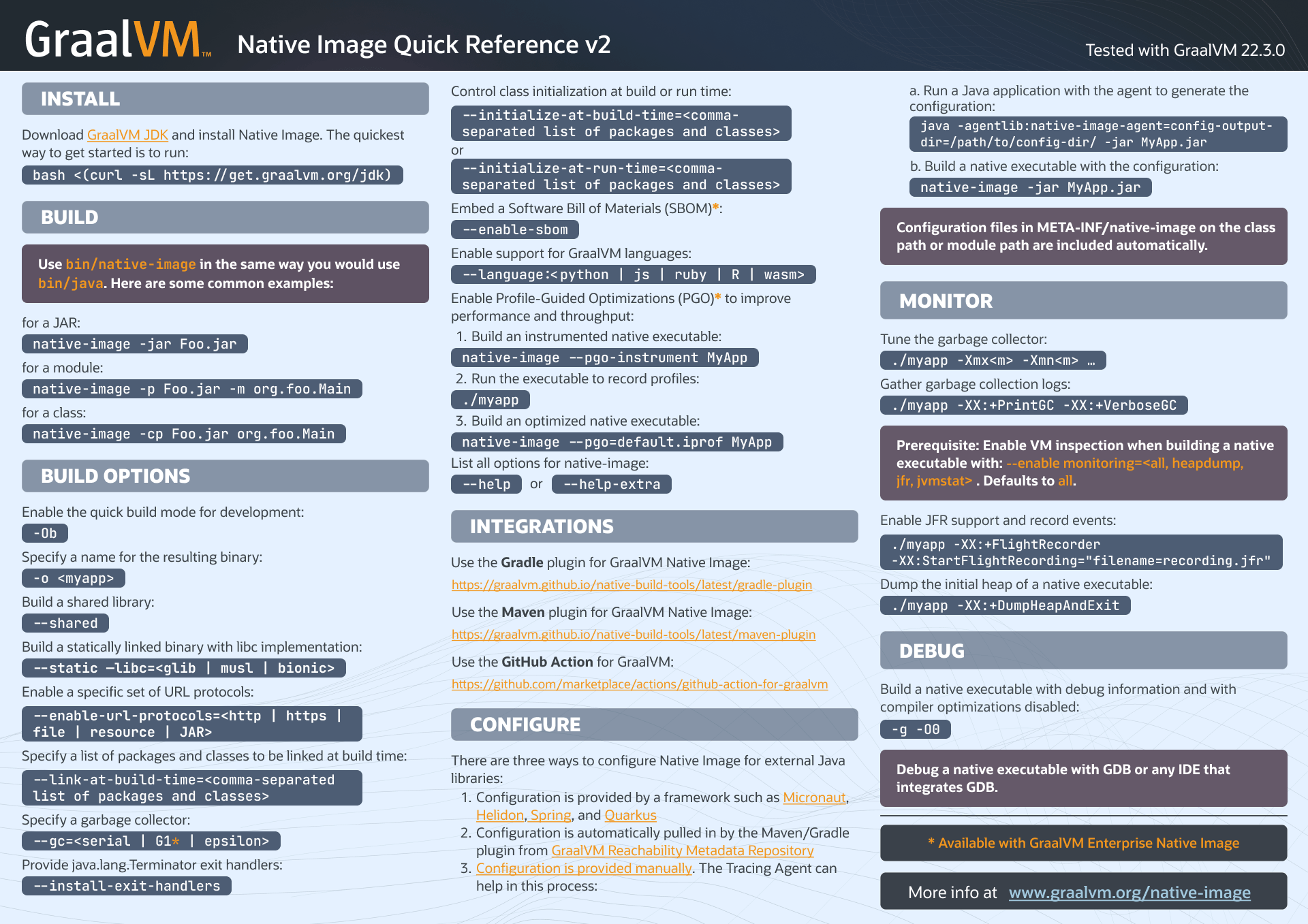1308x924 pixels.
Task: Click the 'Debug a native executable with GDB' note
Action: pos(1084,778)
